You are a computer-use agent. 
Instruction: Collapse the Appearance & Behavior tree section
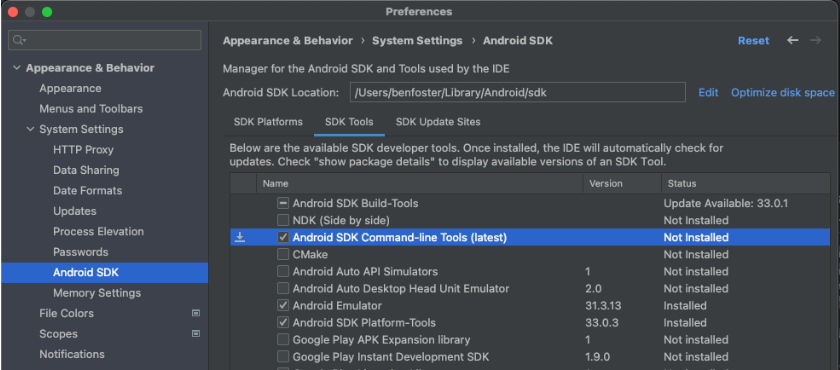coord(17,68)
